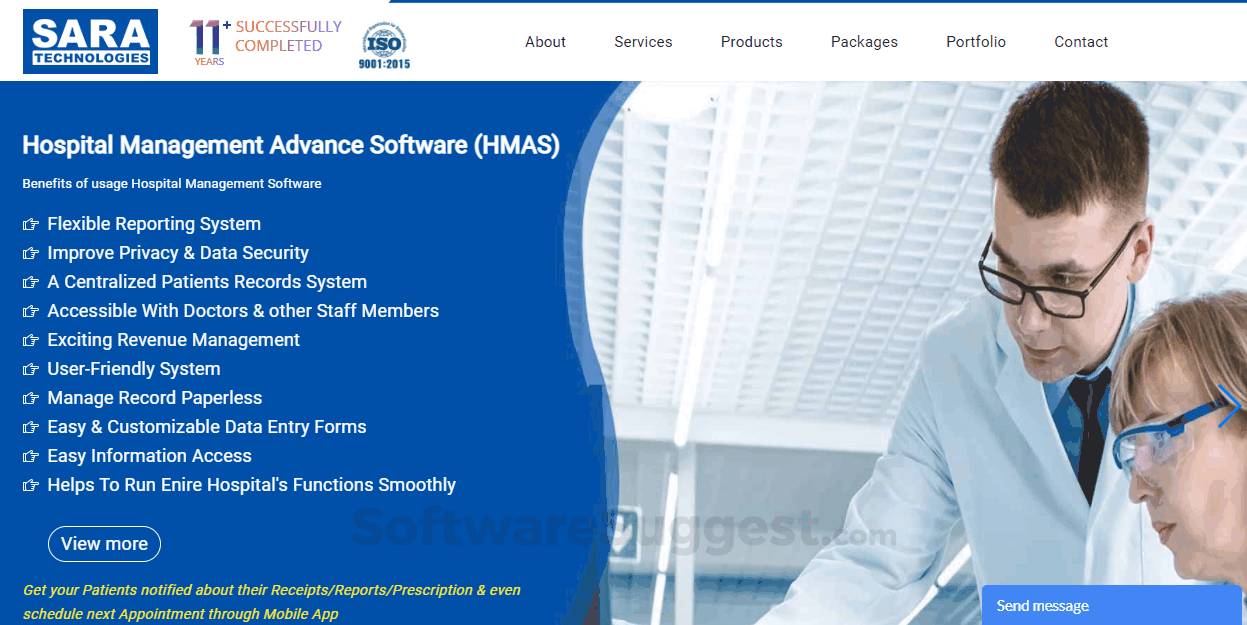The image size is (1247, 625).
Task: Click the 'User-Friendly System' text
Action: click(x=134, y=369)
